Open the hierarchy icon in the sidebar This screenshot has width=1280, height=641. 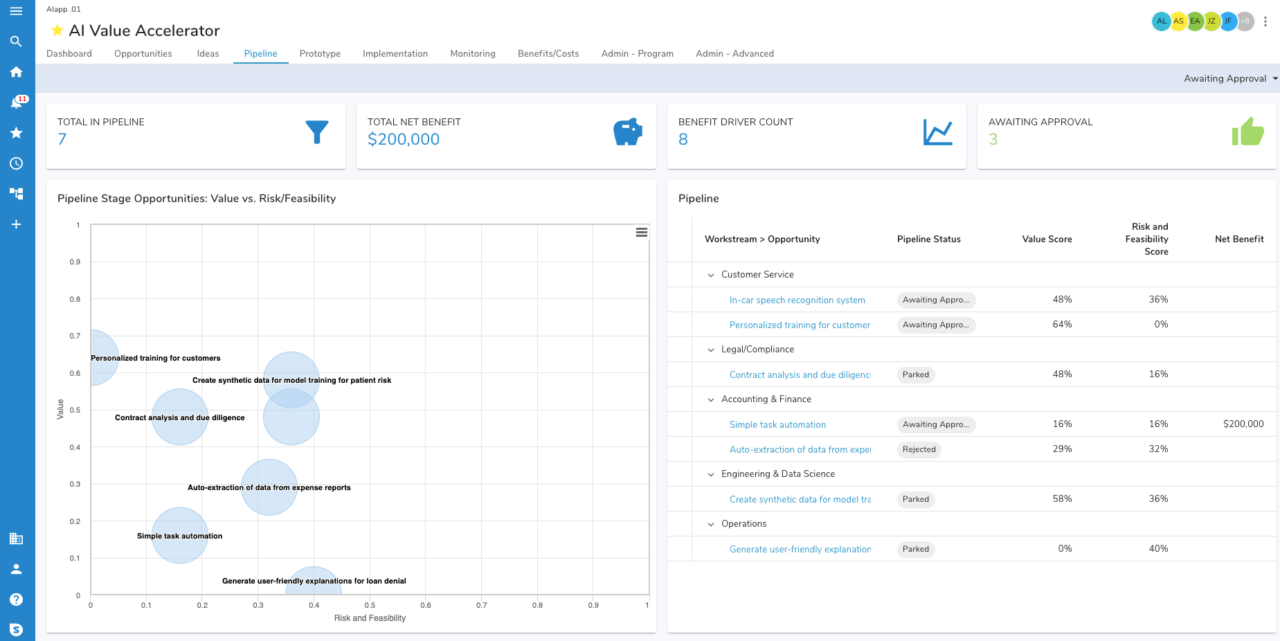coord(15,192)
